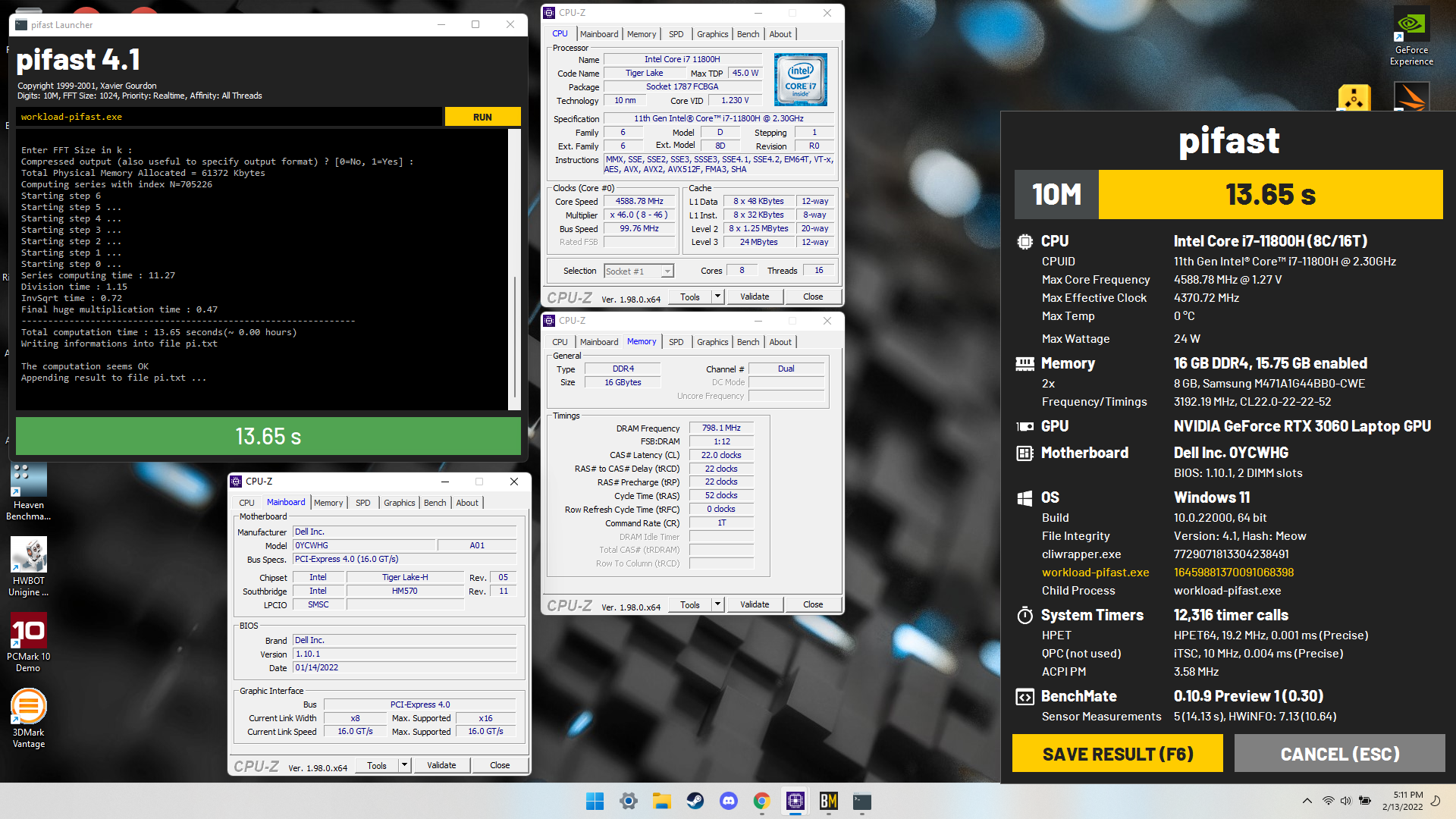1456x819 pixels.
Task: Open File Explorer on taskbar
Action: (661, 801)
